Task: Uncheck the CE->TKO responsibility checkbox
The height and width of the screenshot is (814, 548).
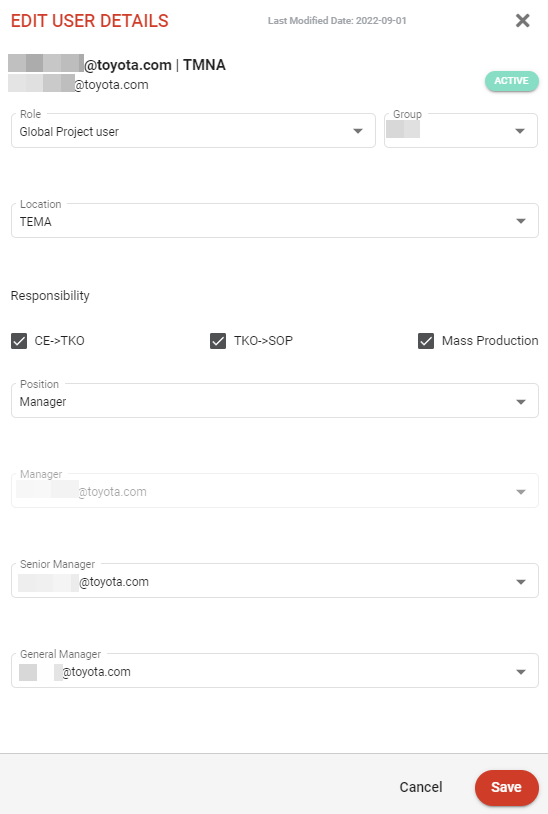Action: [19, 341]
